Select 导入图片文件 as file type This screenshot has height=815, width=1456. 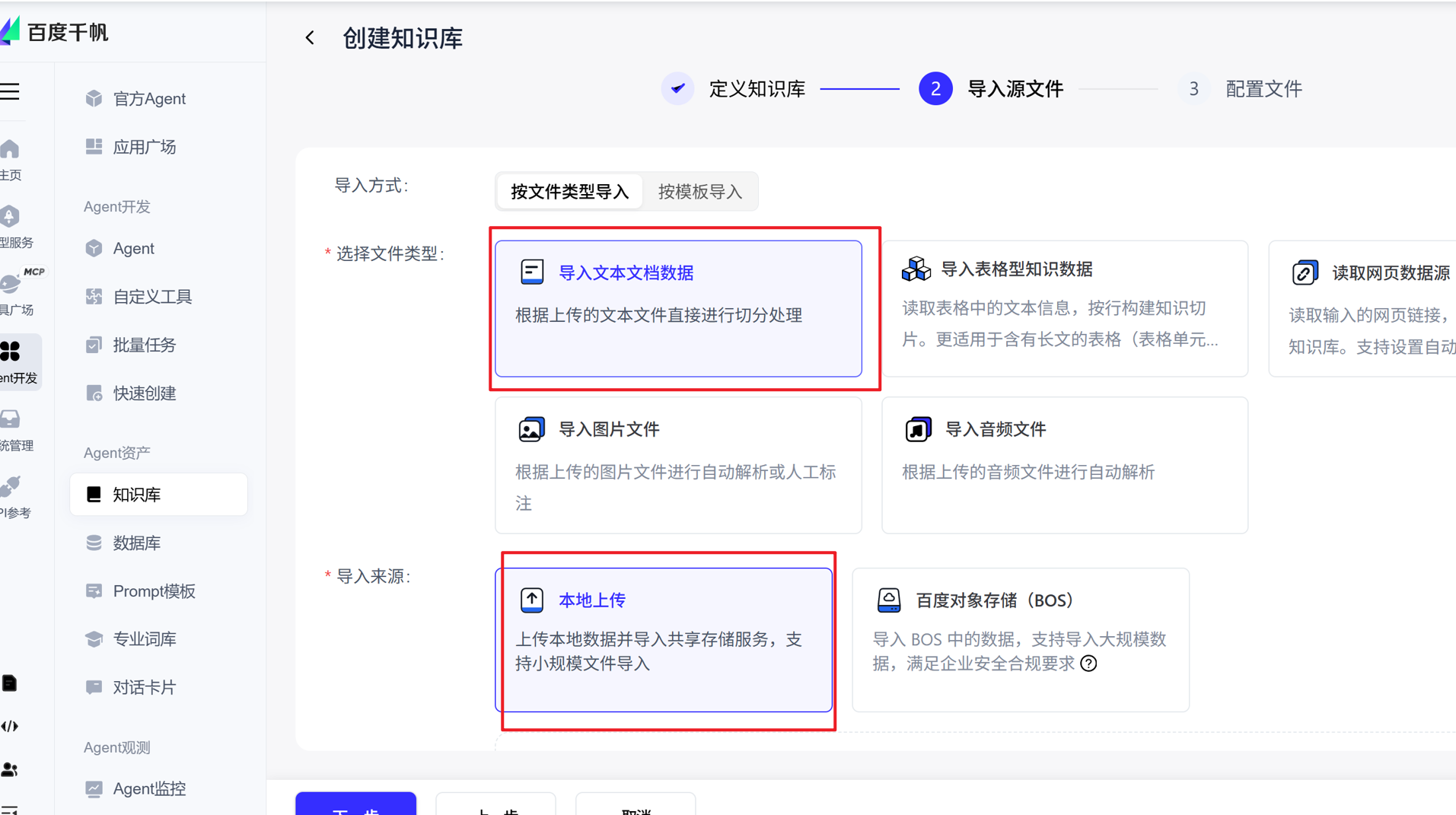coord(677,464)
